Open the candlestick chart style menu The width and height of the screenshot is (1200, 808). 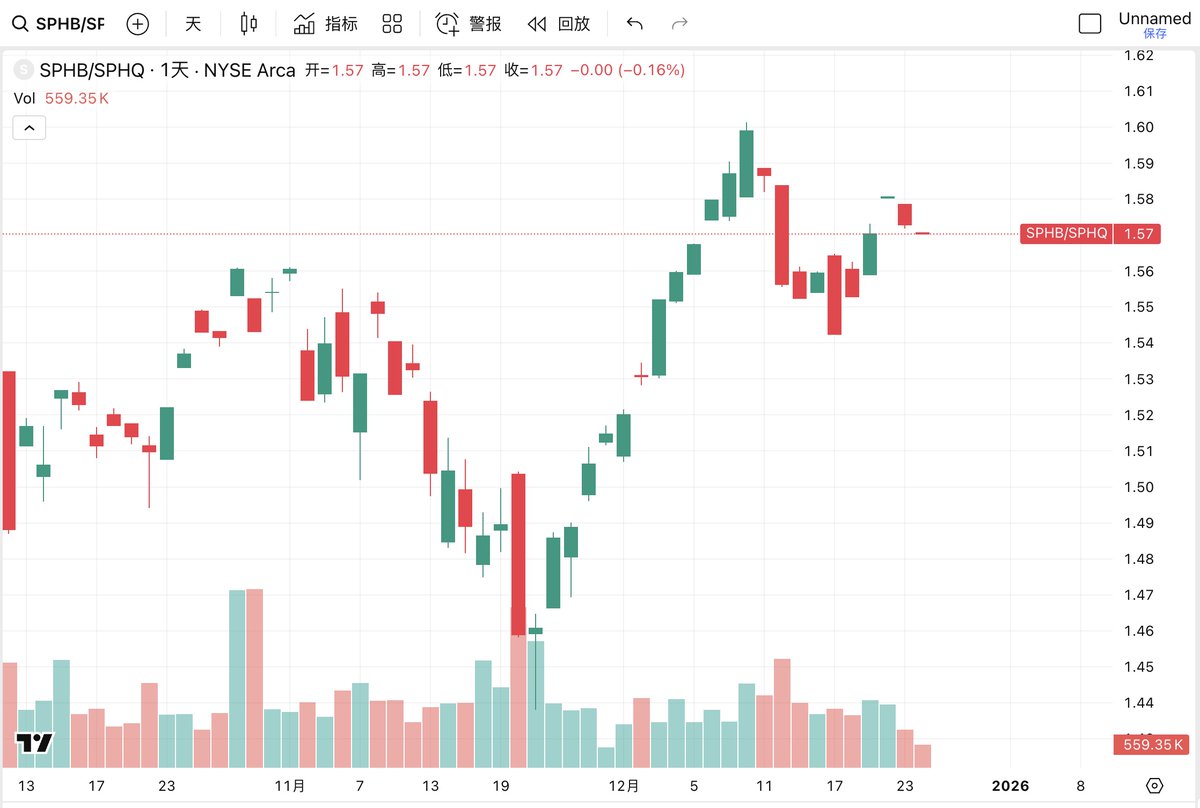point(250,24)
